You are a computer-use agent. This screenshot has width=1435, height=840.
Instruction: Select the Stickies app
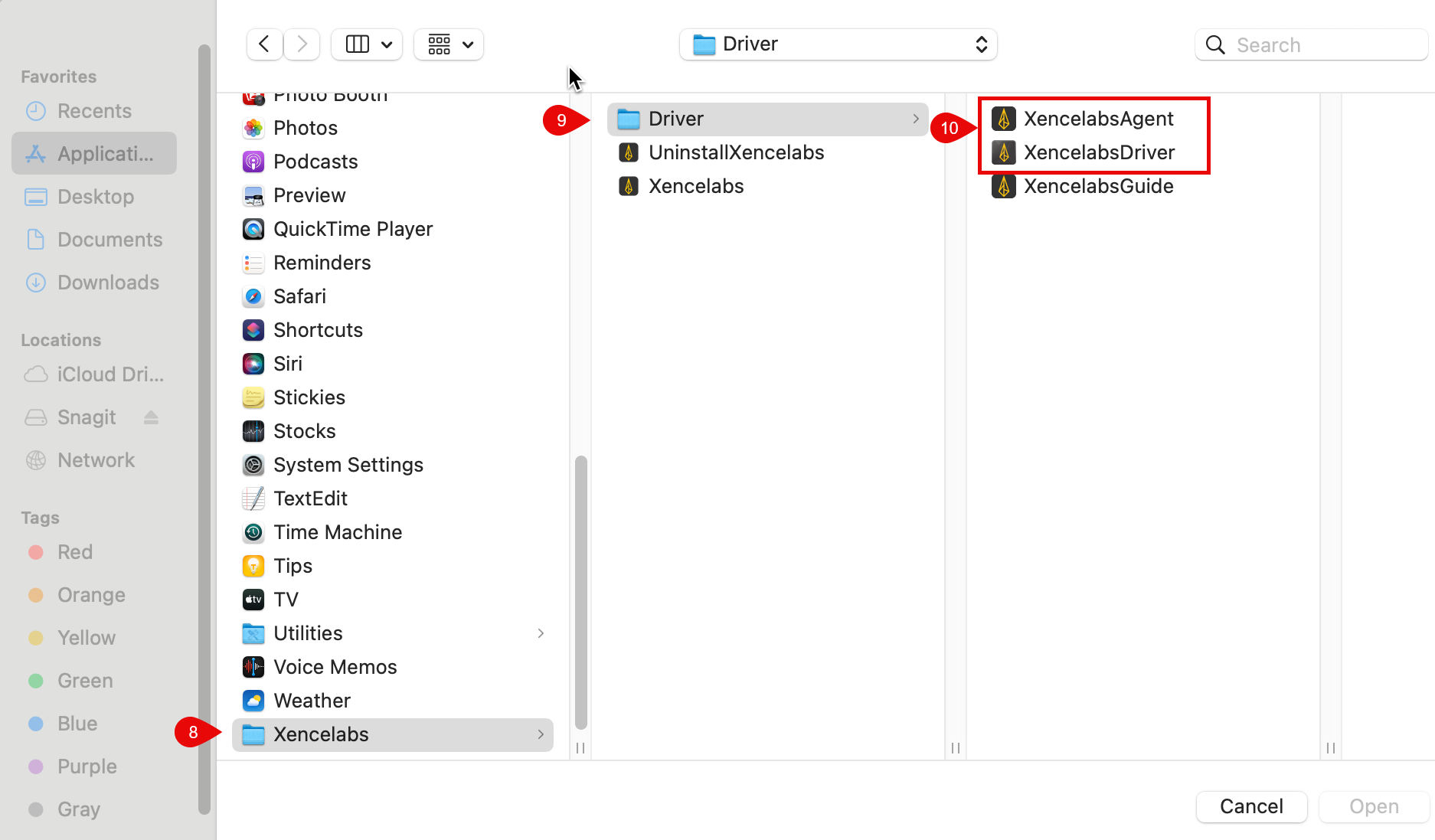point(393,397)
